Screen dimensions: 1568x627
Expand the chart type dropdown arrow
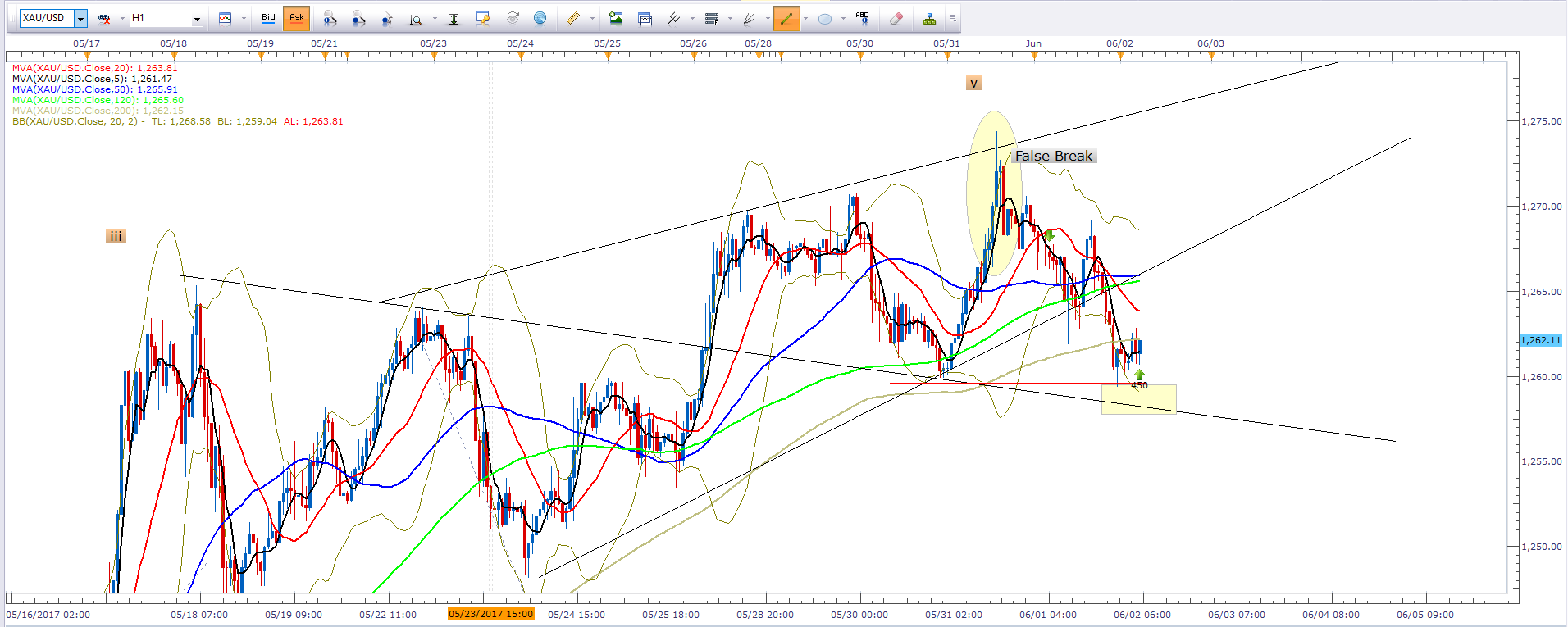pos(244,18)
